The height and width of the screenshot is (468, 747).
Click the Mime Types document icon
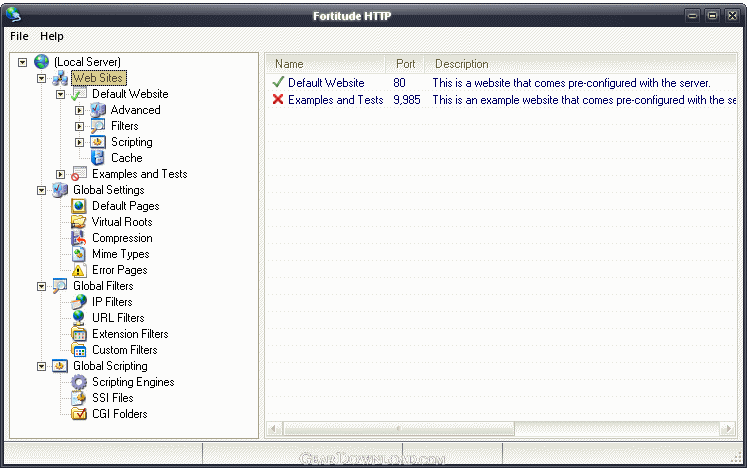point(79,254)
